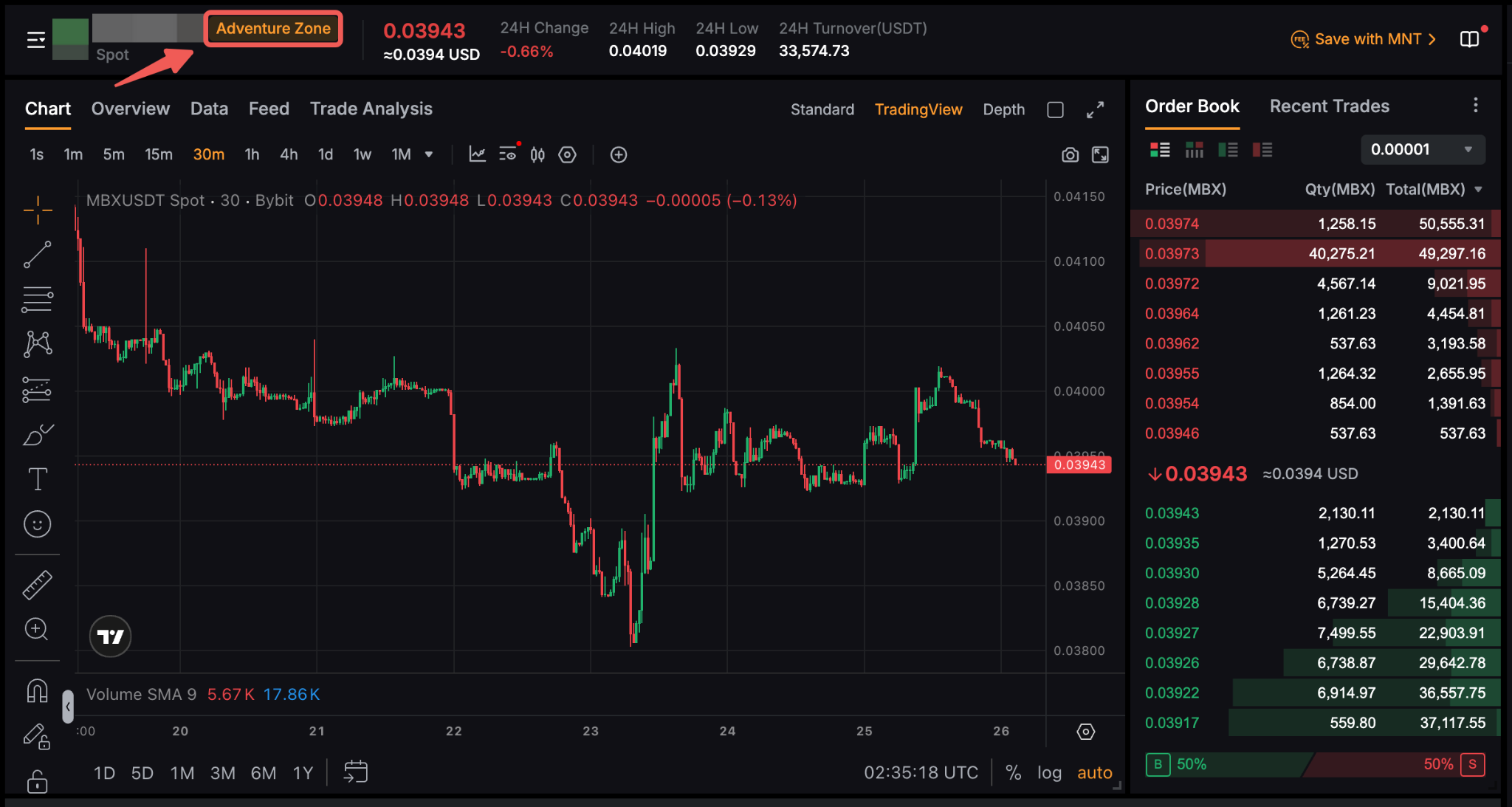Open the indicators menu icon

[478, 154]
